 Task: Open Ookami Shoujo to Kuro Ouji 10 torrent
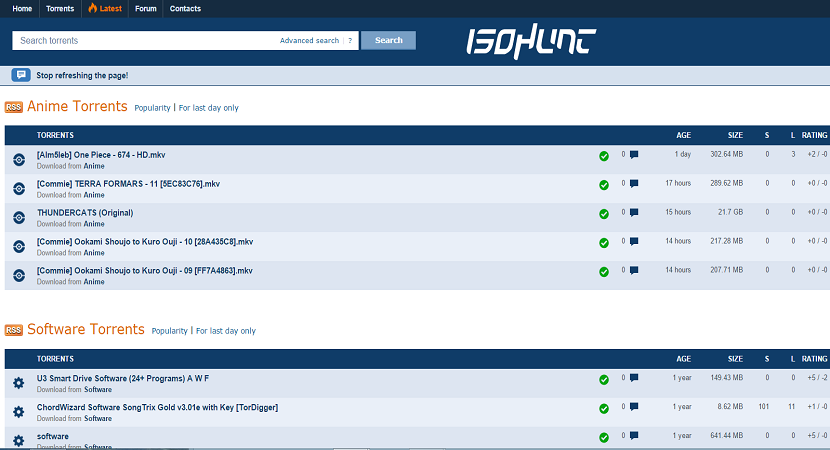145,241
